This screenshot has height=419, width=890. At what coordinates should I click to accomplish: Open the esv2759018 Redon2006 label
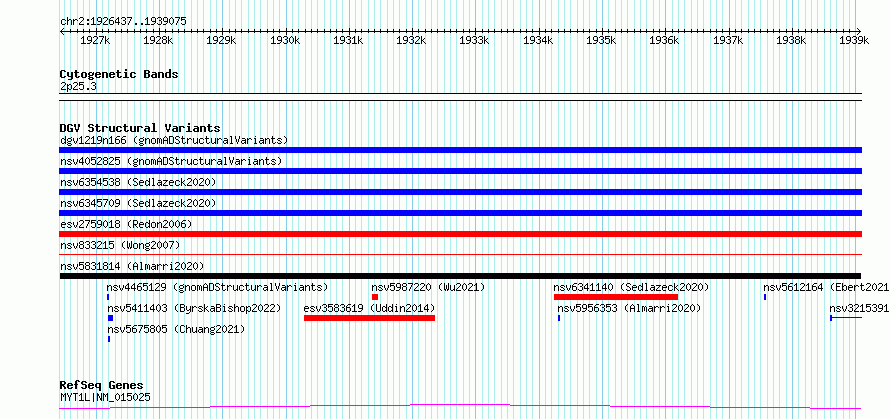[x=126, y=224]
